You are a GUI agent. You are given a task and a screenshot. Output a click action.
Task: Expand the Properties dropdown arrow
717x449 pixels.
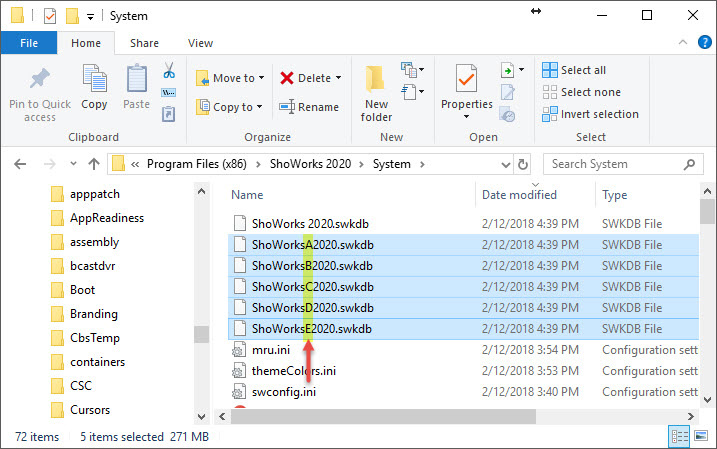[x=466, y=117]
